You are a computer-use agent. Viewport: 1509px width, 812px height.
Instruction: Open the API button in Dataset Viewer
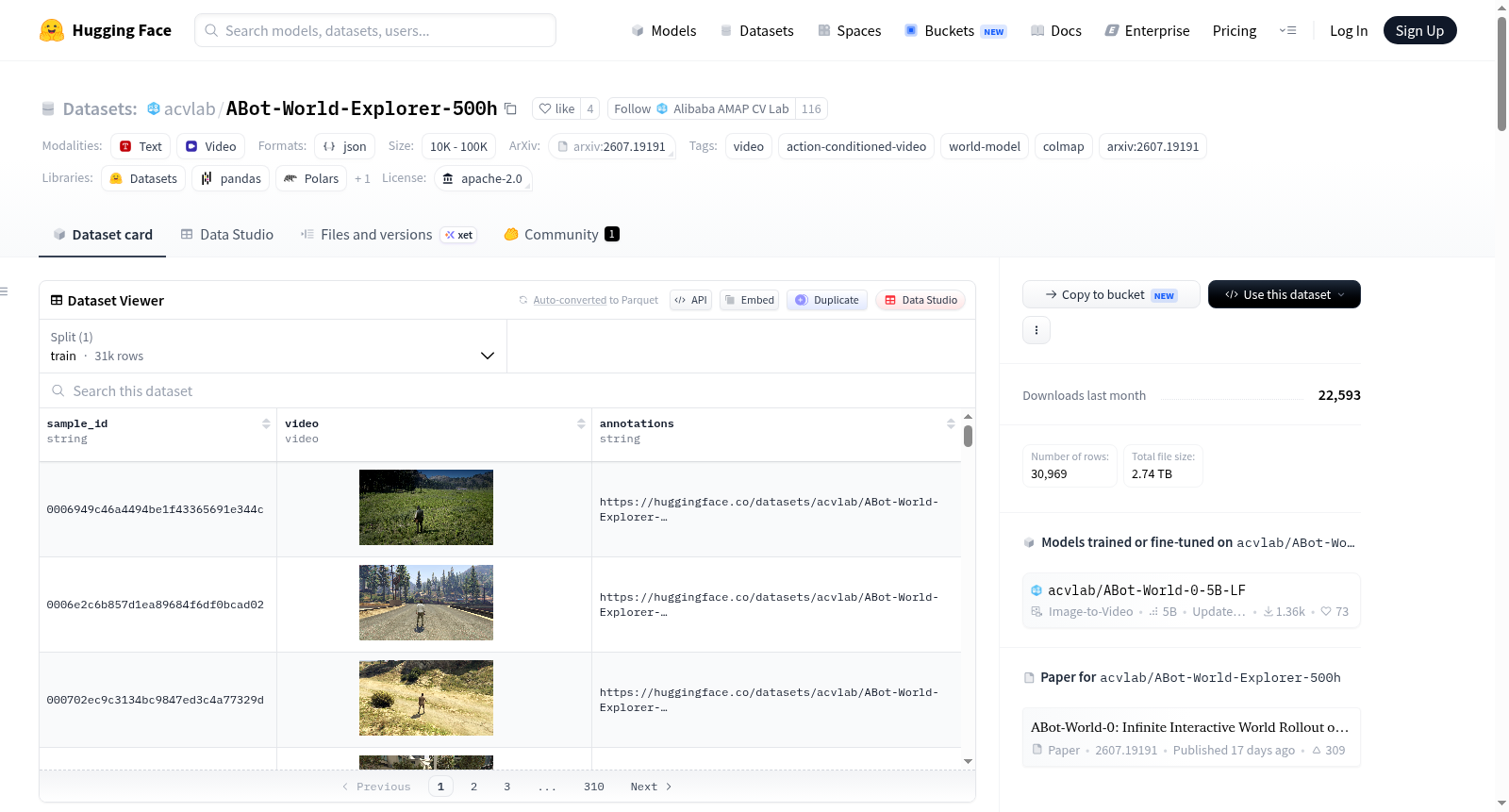point(690,300)
